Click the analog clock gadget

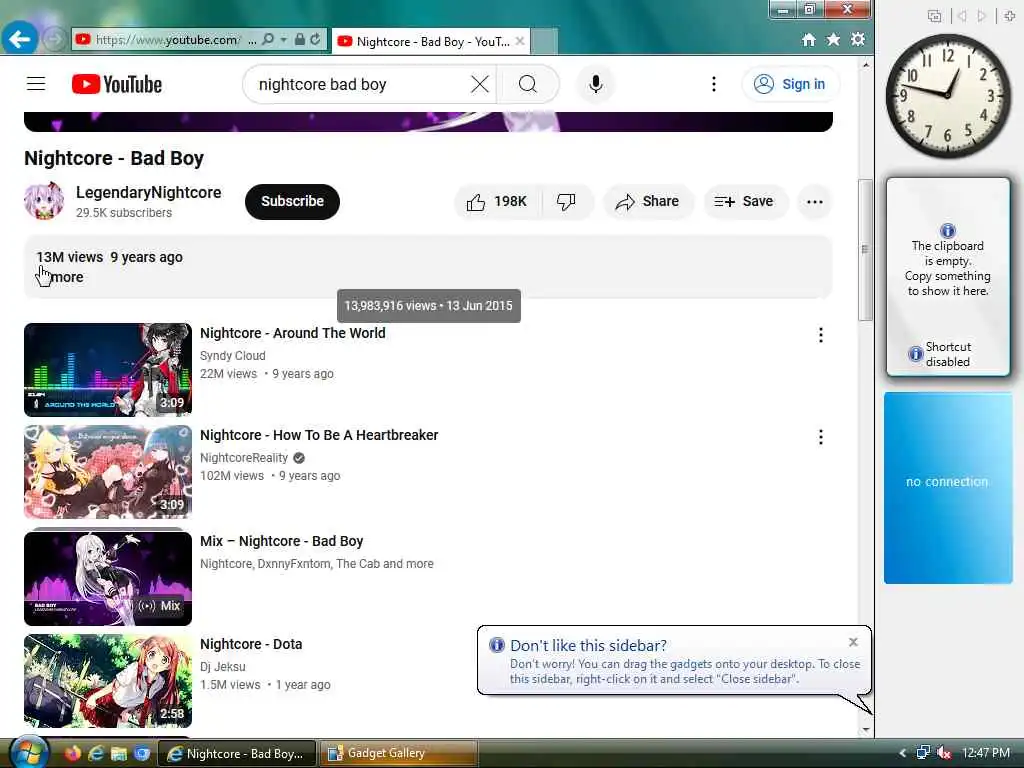pyautogui.click(x=947, y=96)
